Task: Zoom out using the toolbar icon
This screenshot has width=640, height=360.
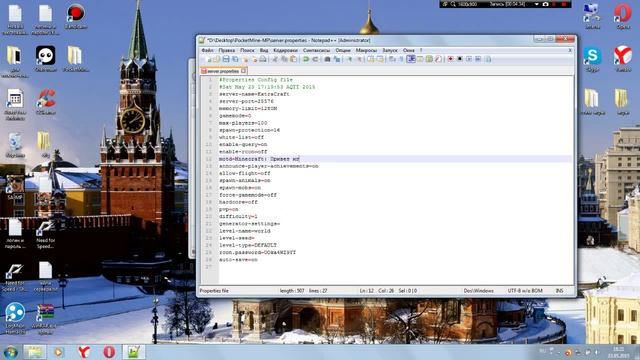Action: pyautogui.click(x=358, y=59)
